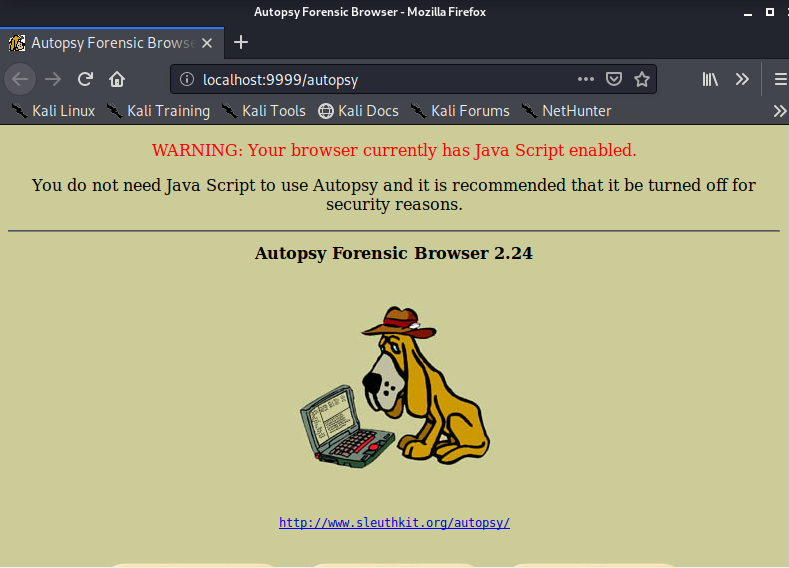
Task: Expand toolbar overflow chevrons
Action: coord(742,79)
